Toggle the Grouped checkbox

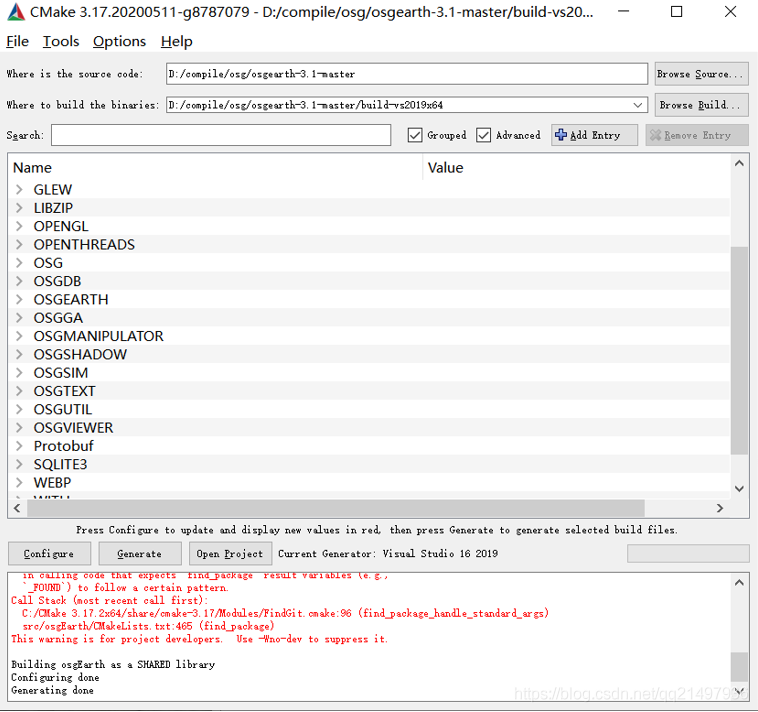(x=415, y=135)
